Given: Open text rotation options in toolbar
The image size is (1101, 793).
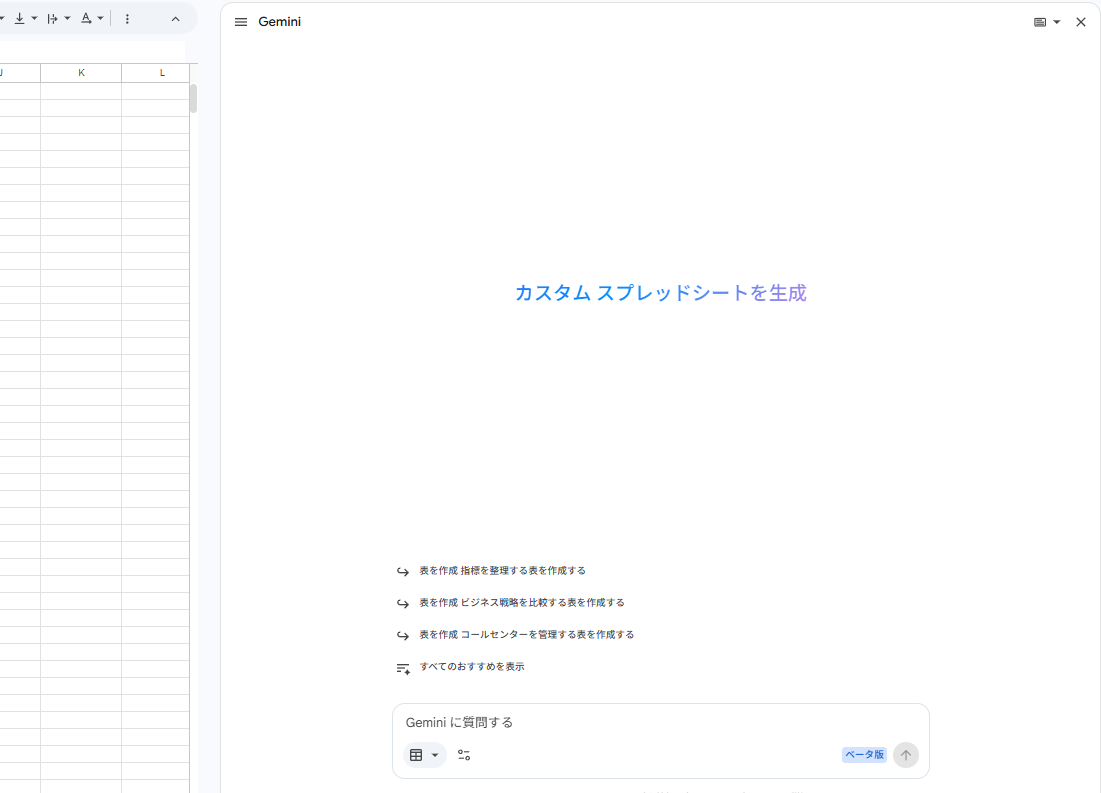Looking at the screenshot, I should point(86,18).
